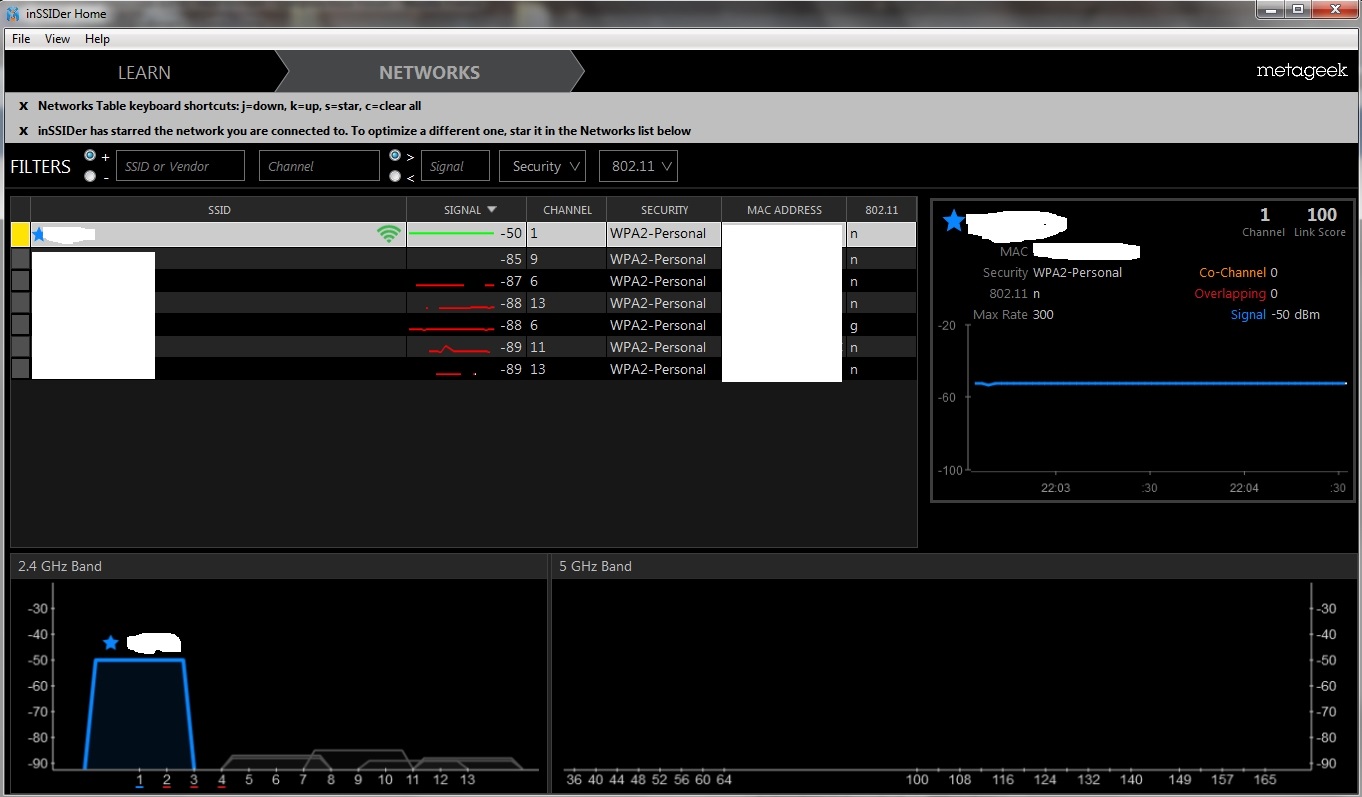Screen dimensions: 1362x797
Task: Dismiss the keyboard shortcuts tip with X
Action: point(23,105)
